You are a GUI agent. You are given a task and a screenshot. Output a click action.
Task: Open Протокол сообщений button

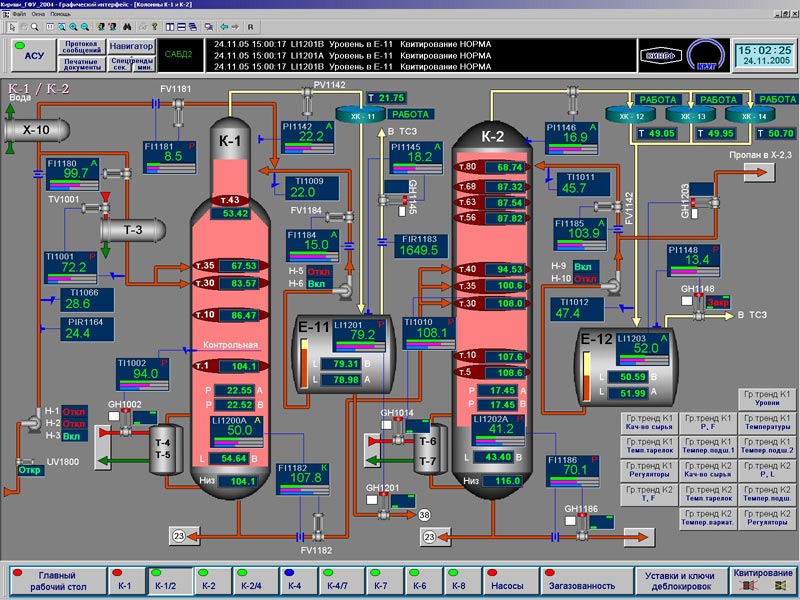80,45
